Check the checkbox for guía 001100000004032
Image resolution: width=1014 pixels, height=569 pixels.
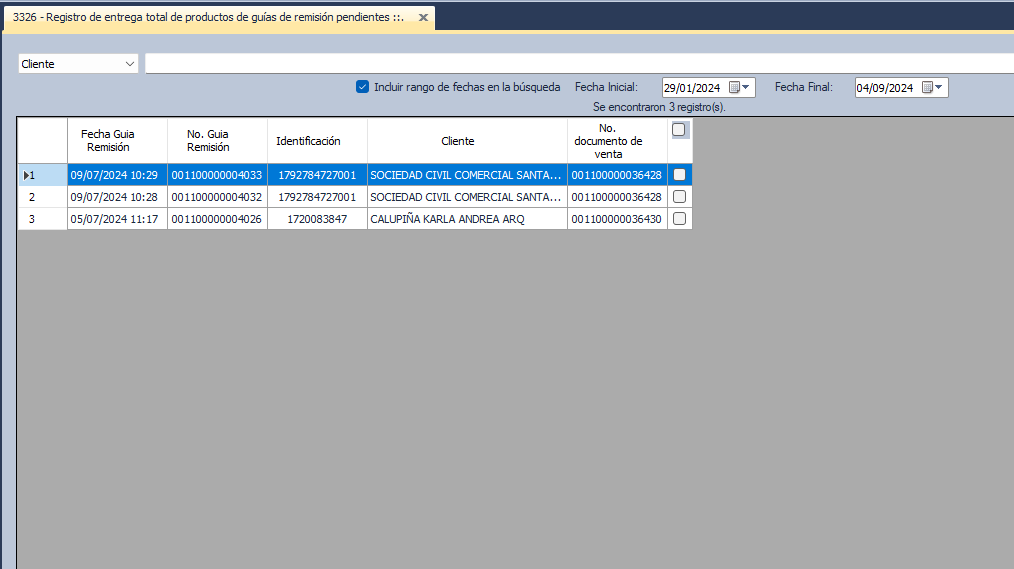pos(680,197)
